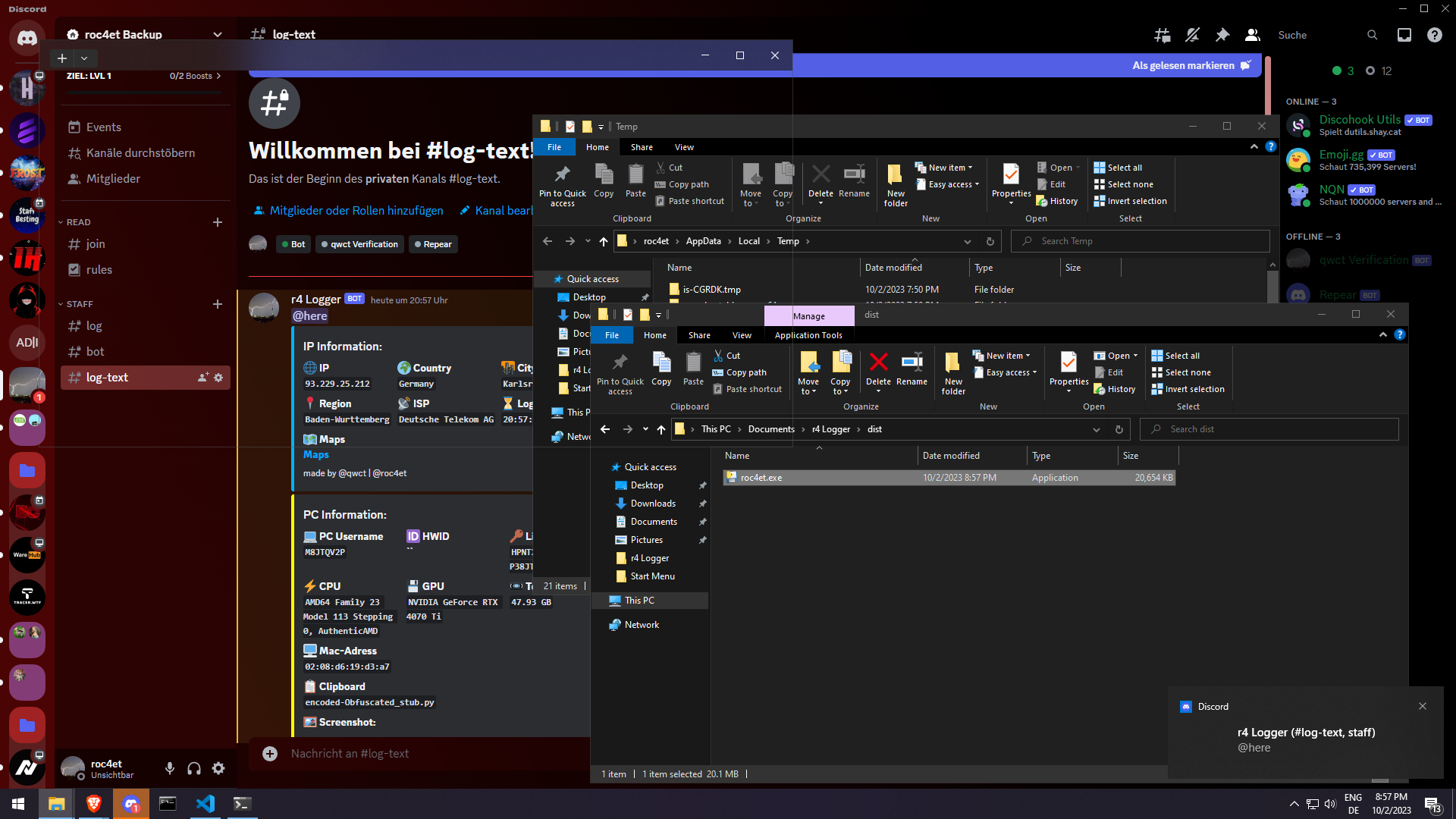1456x819 pixels.
Task: Open Discohook Utils bot in member list
Action: click(x=1365, y=125)
